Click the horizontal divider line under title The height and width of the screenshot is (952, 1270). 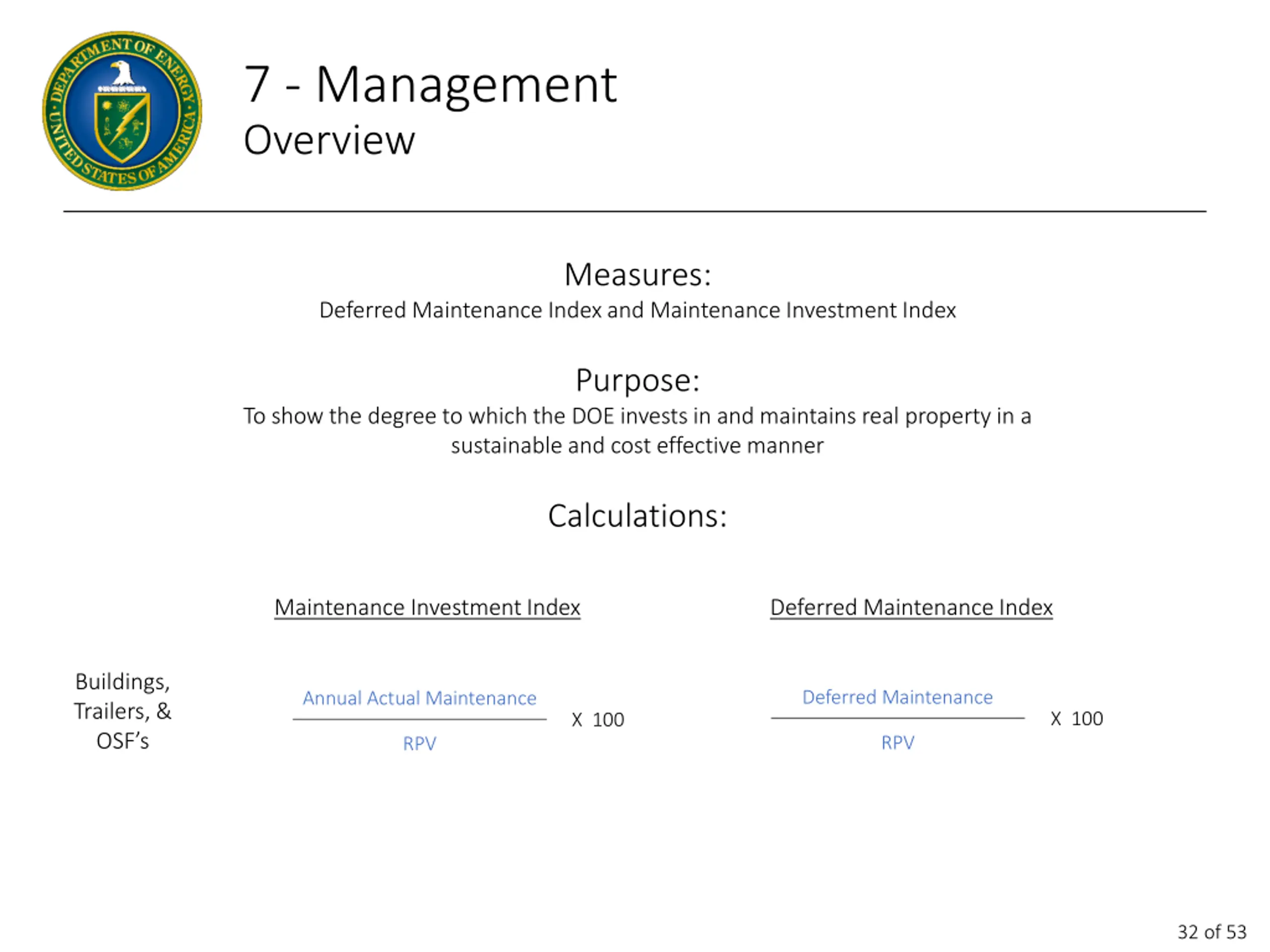[635, 211]
